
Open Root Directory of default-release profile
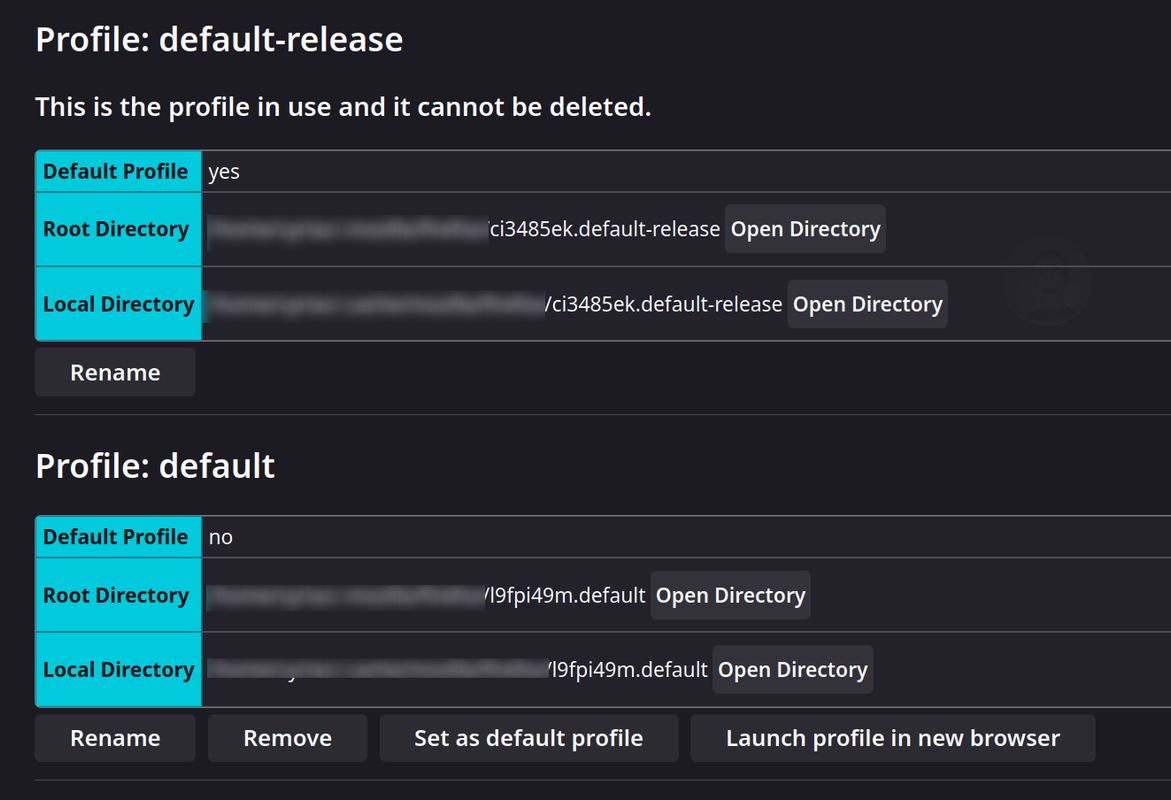pyautogui.click(x=805, y=229)
